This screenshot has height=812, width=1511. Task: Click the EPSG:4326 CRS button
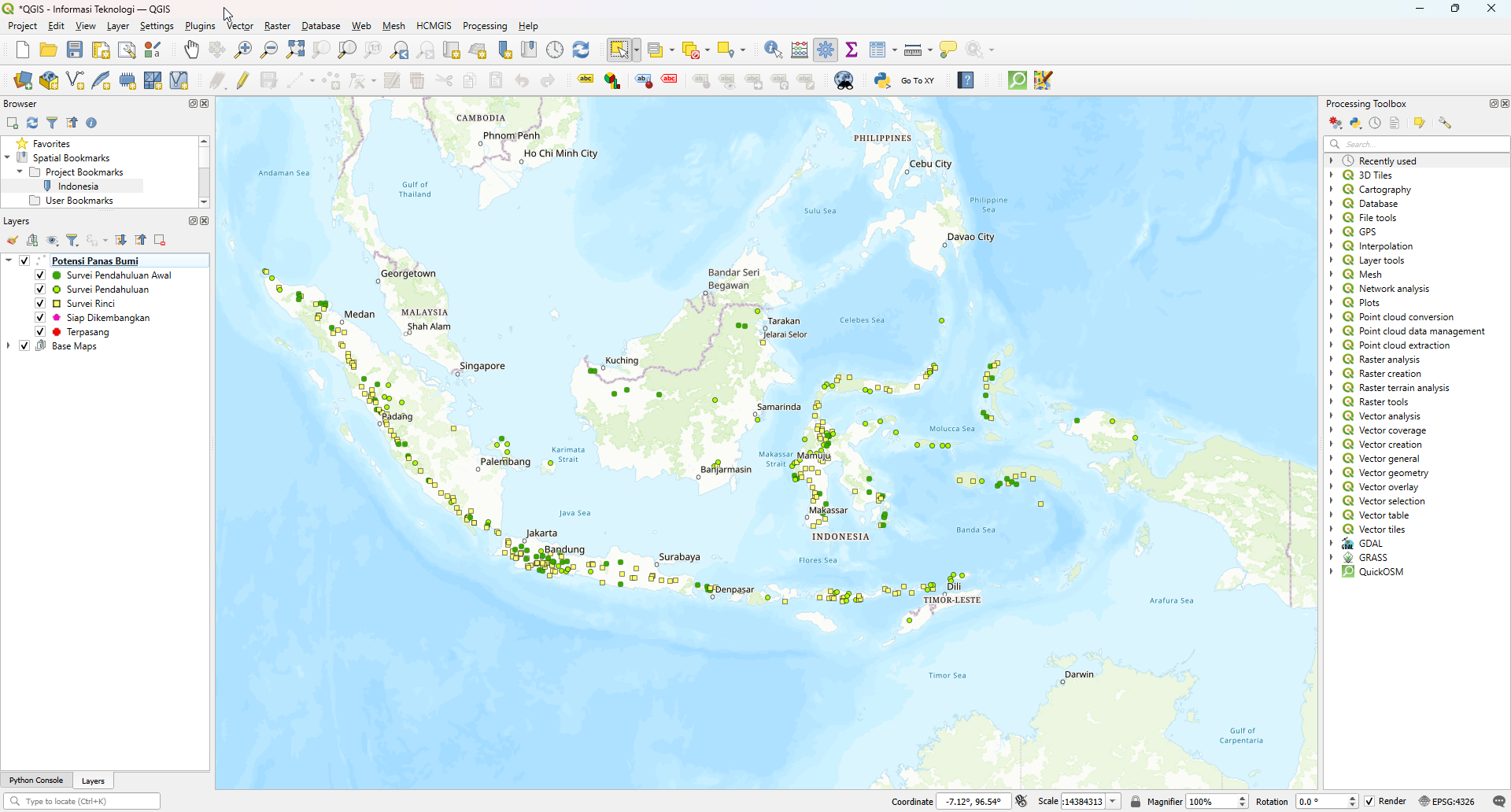pos(1446,802)
